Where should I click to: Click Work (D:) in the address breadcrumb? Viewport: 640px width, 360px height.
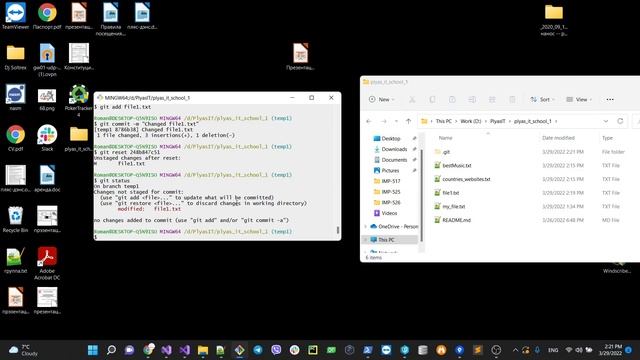click(471, 121)
